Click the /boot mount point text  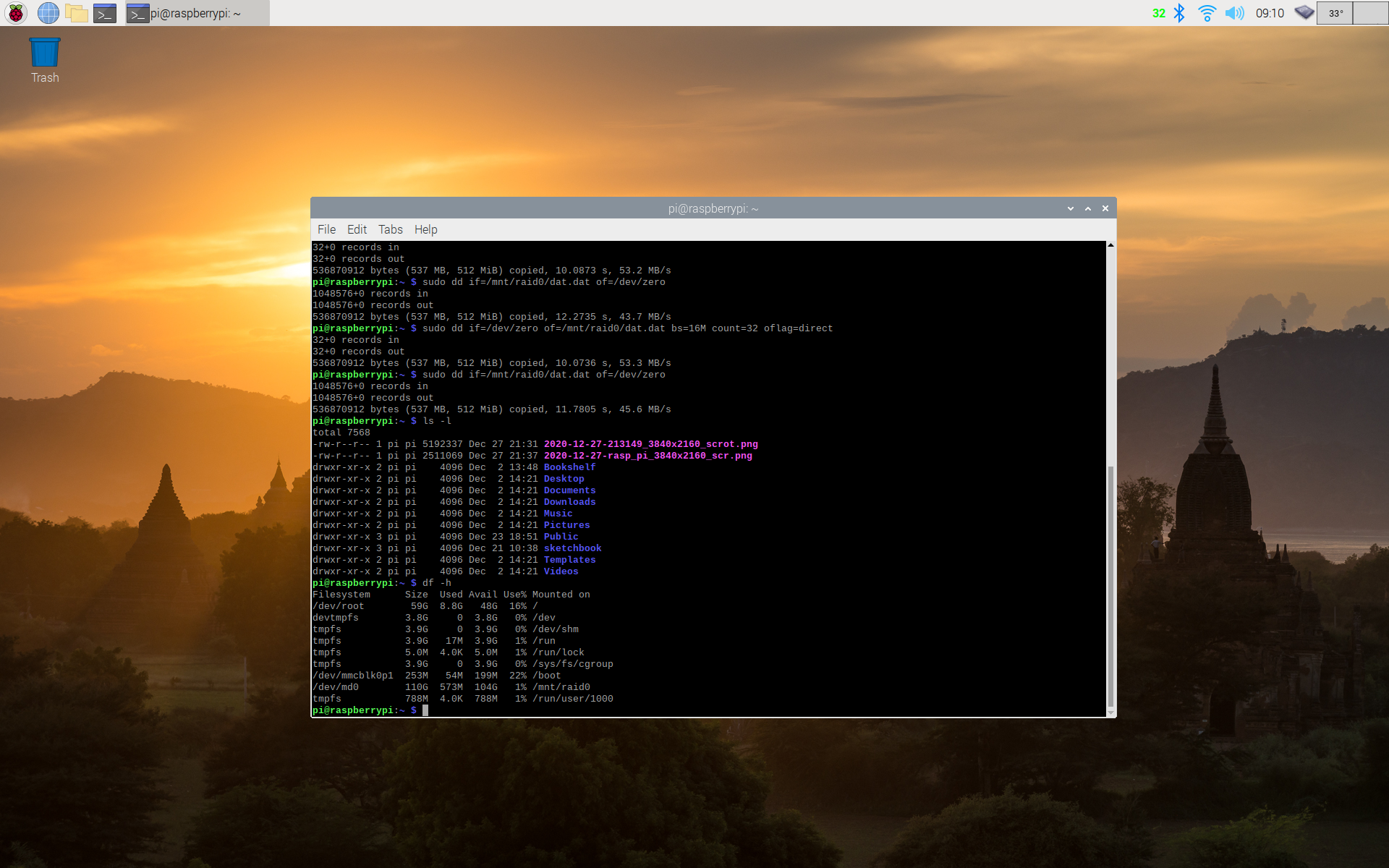(x=547, y=676)
